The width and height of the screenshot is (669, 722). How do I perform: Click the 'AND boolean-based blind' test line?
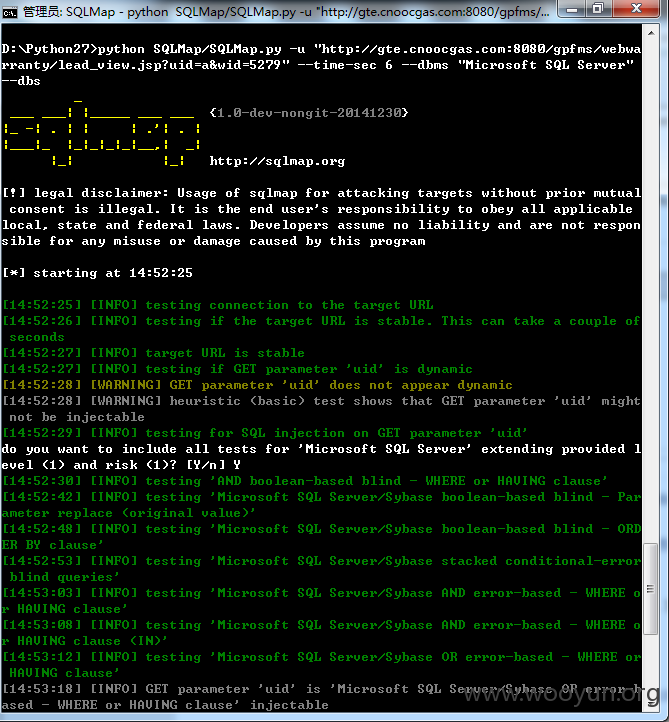305,481
